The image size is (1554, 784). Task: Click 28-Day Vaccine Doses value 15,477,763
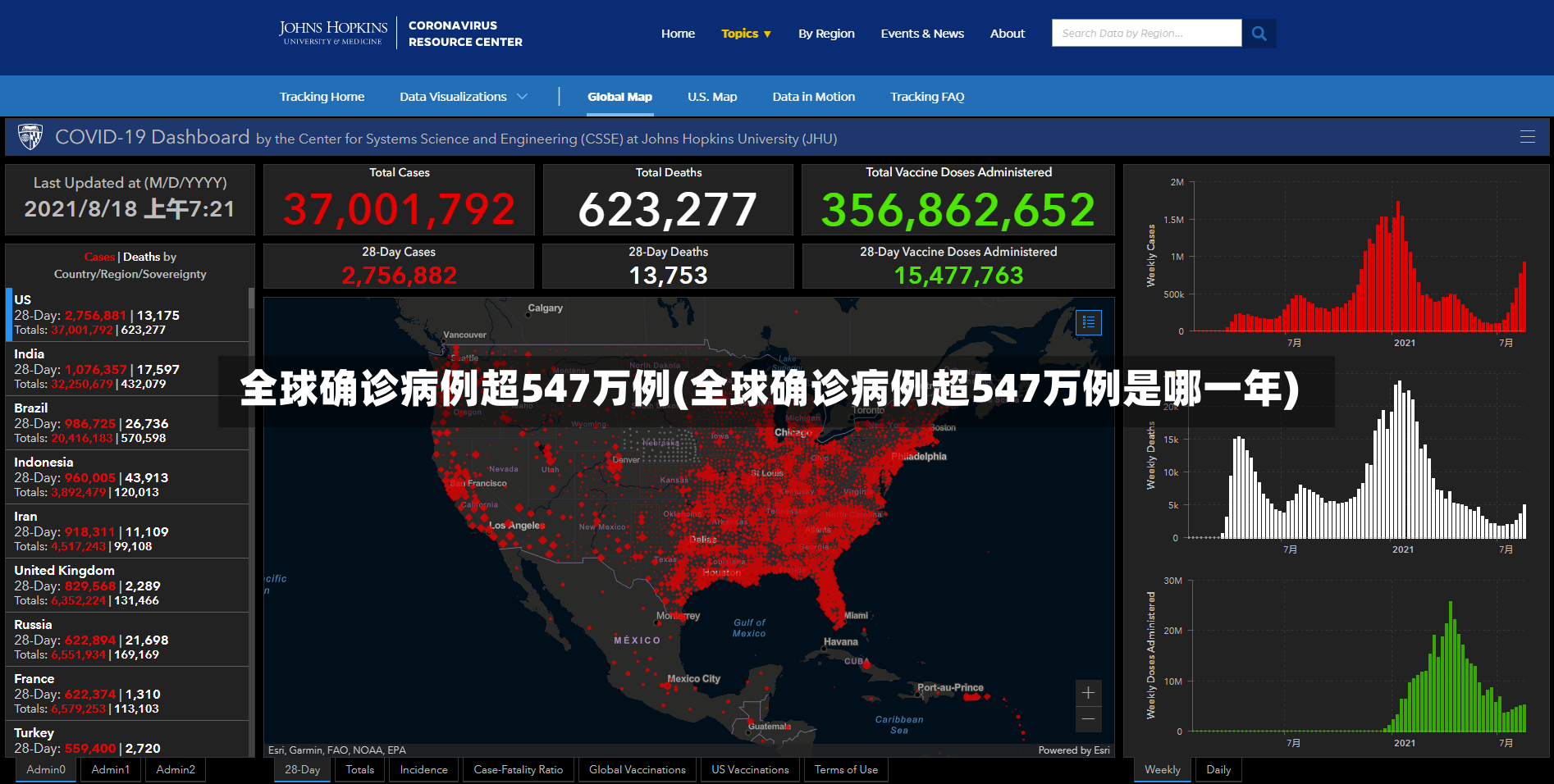958,275
